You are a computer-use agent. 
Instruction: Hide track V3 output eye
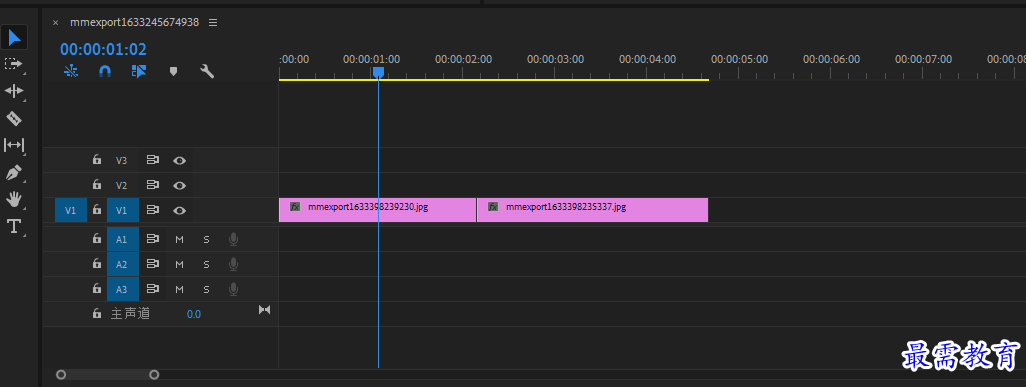pos(179,160)
